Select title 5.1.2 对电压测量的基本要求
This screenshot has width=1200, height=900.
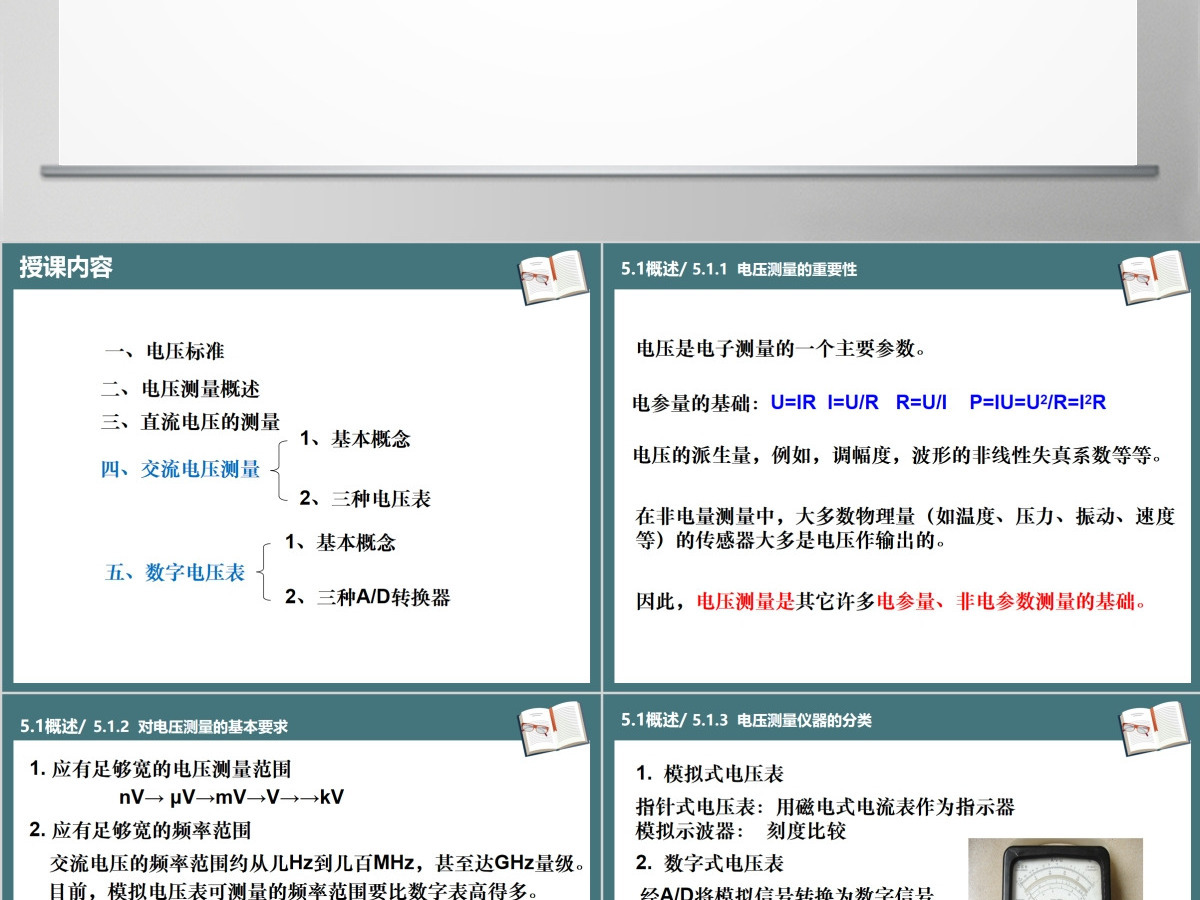[x=154, y=727]
